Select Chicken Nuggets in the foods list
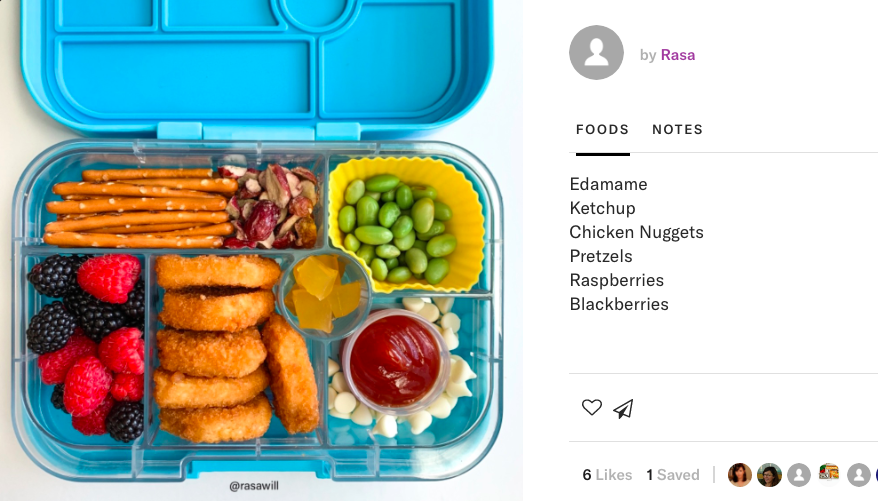The width and height of the screenshot is (878, 501). [x=637, y=232]
